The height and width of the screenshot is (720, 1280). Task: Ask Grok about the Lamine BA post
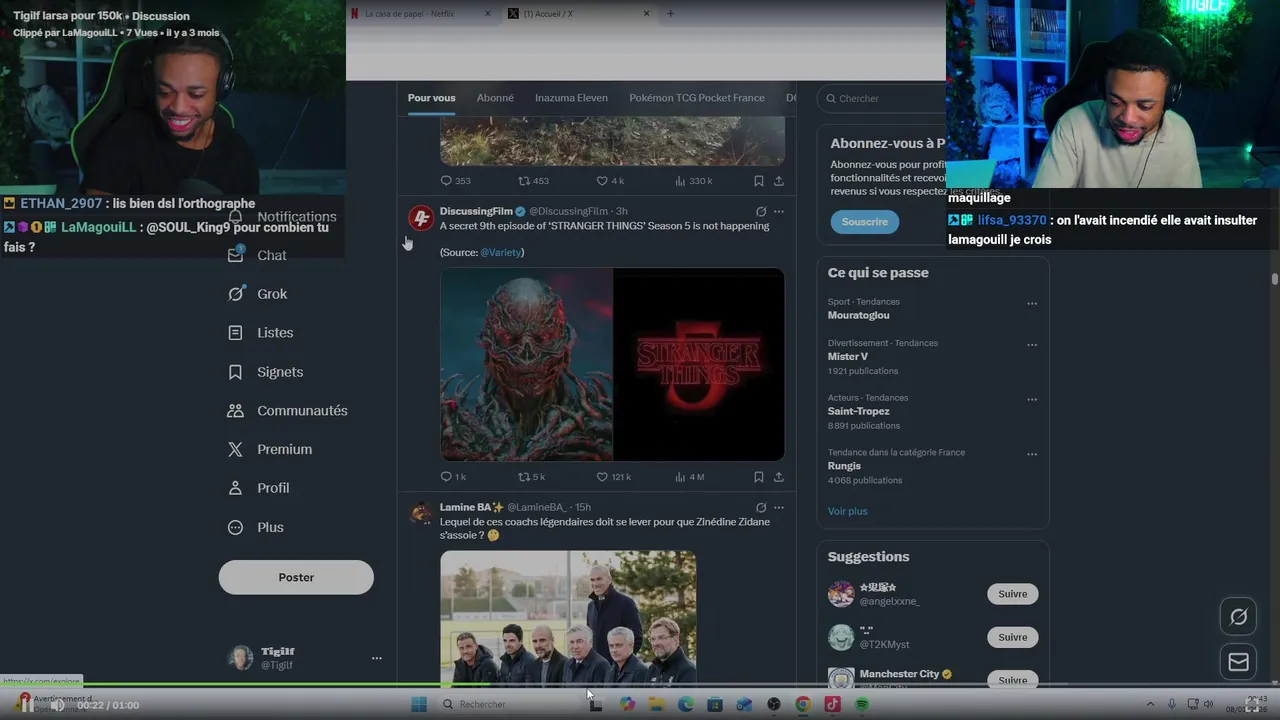tap(761, 508)
